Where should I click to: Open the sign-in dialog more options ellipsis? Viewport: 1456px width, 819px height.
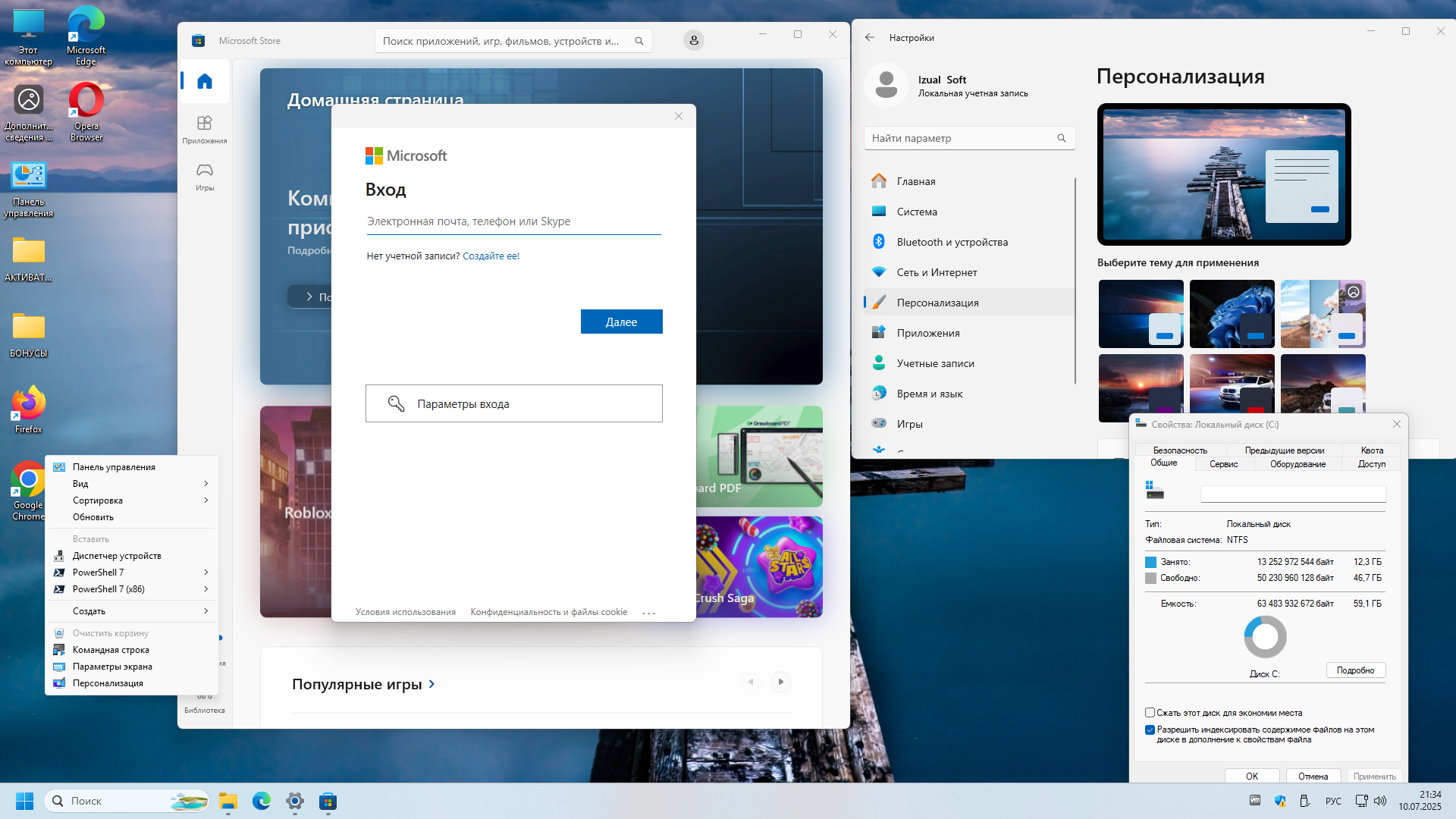pos(648,613)
